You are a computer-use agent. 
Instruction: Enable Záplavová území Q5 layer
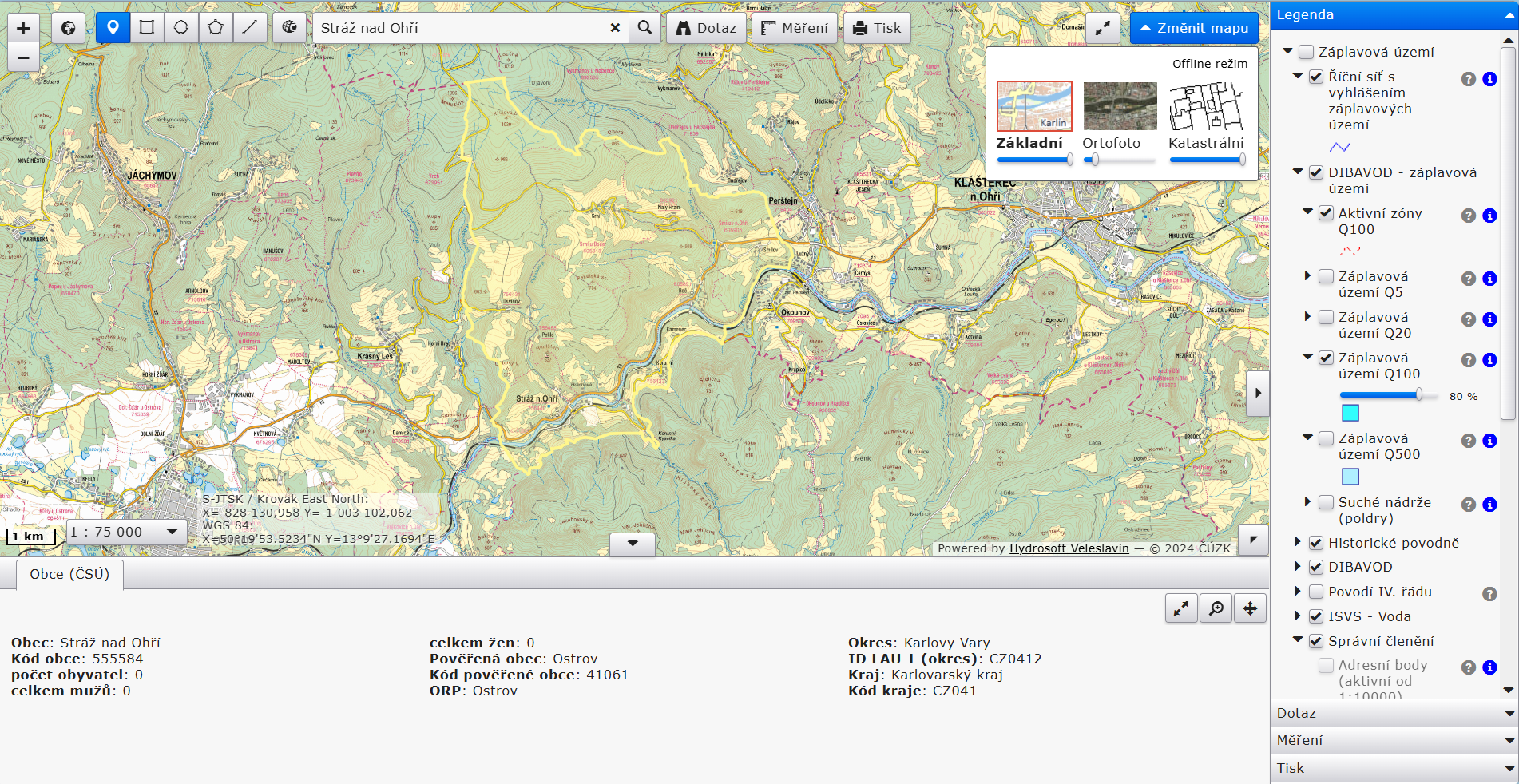1326,276
